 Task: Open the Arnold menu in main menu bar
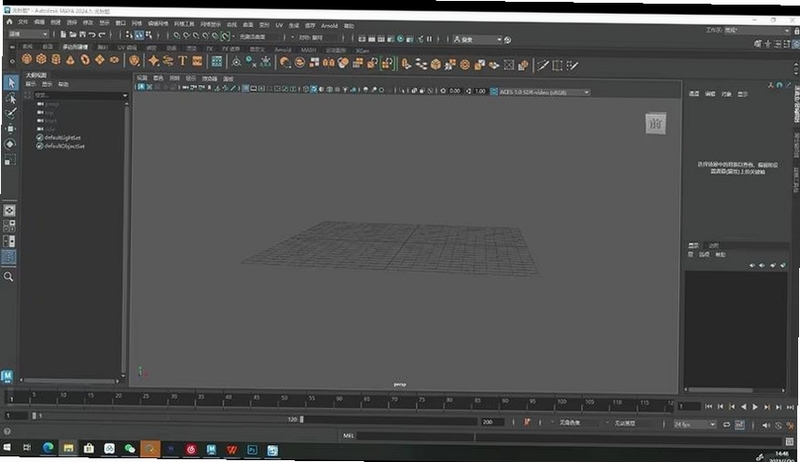329,25
